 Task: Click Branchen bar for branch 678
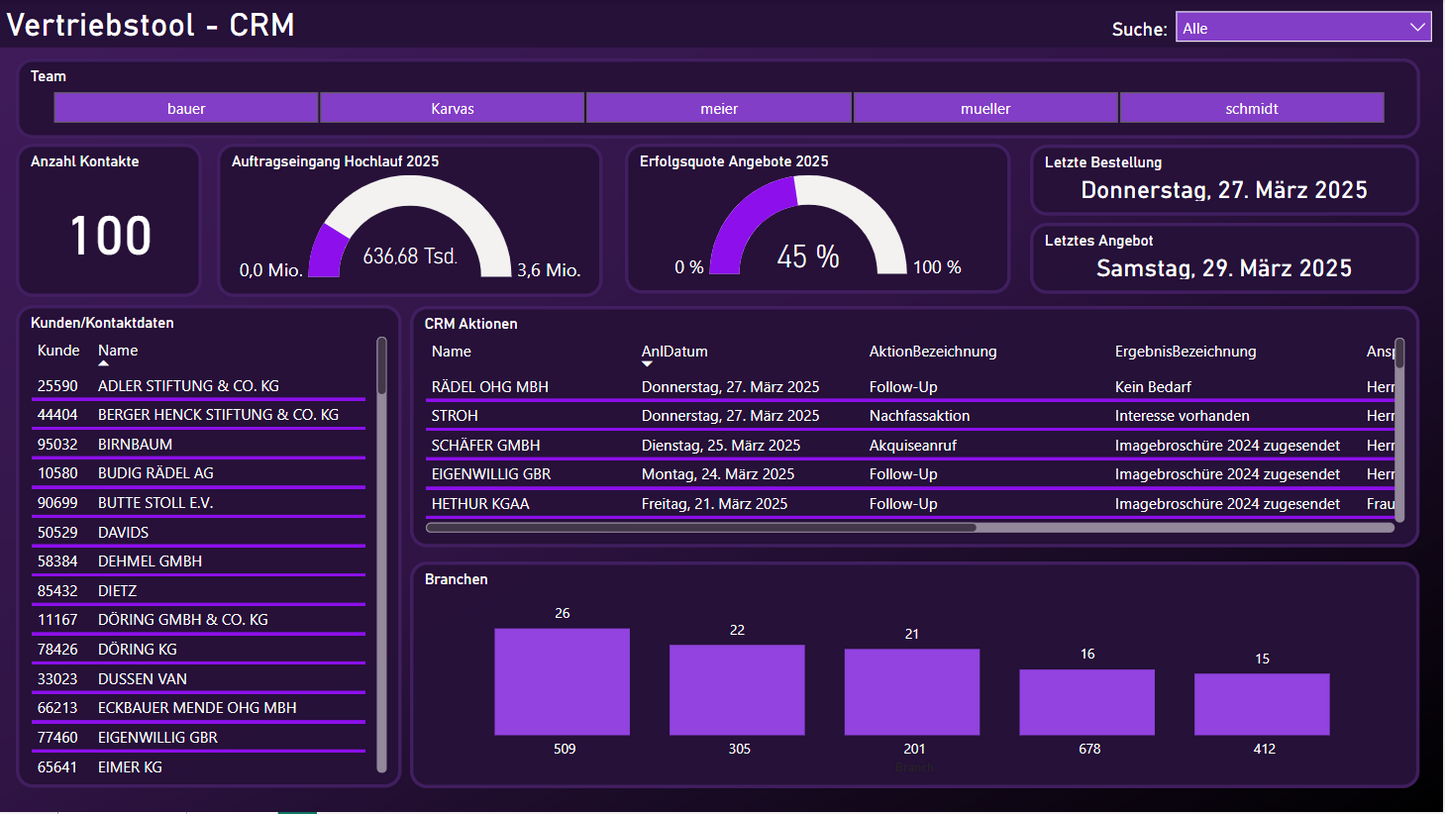(1086, 702)
